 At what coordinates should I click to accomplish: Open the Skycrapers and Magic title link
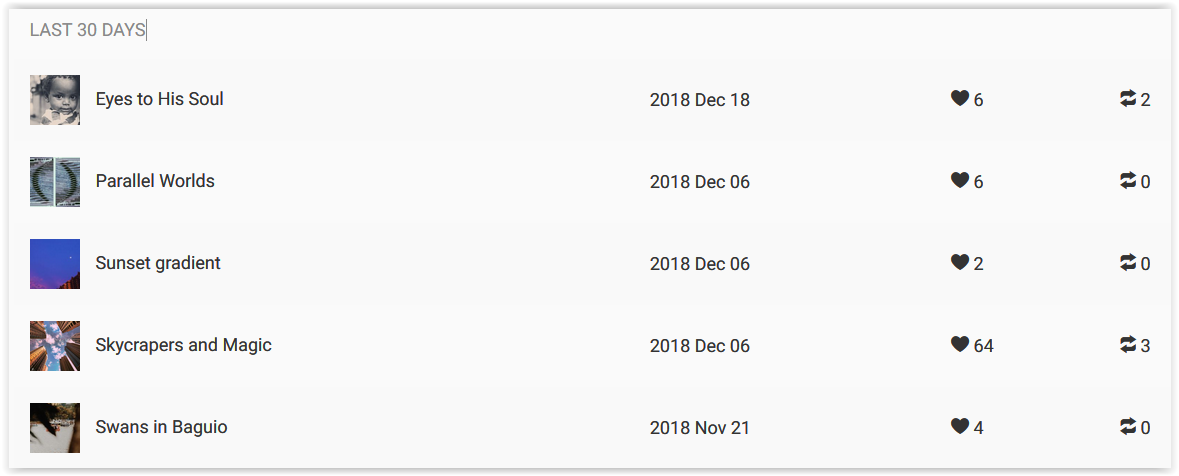(x=183, y=345)
